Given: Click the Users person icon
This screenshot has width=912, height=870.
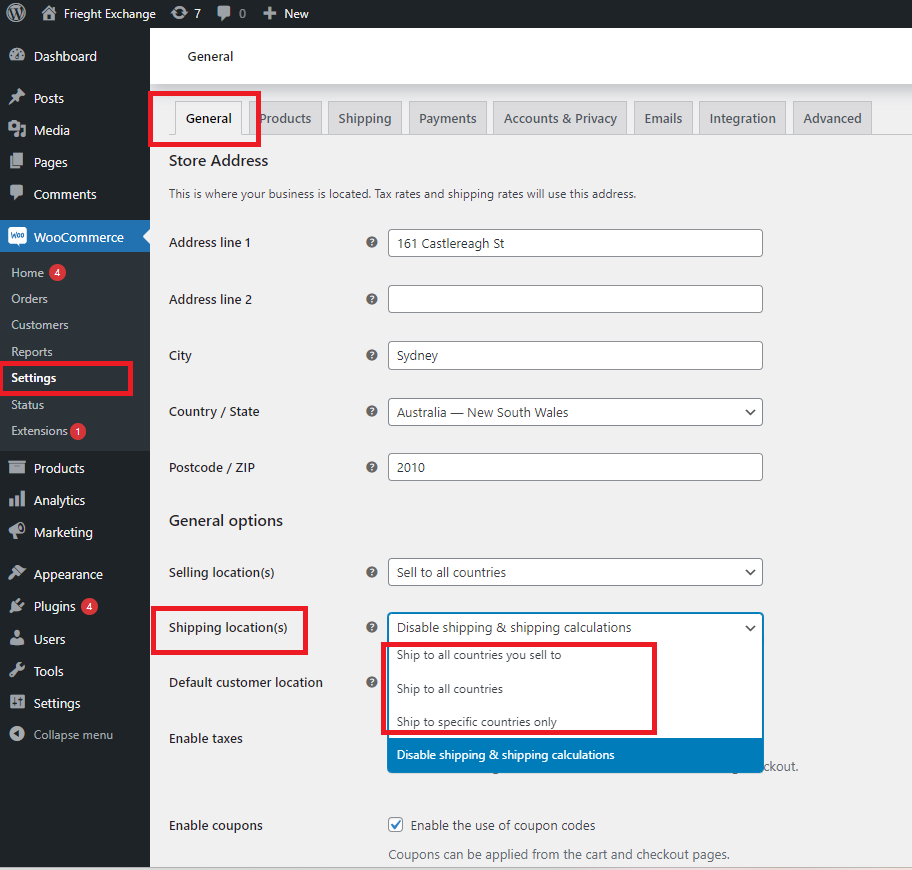Looking at the screenshot, I should 17,638.
